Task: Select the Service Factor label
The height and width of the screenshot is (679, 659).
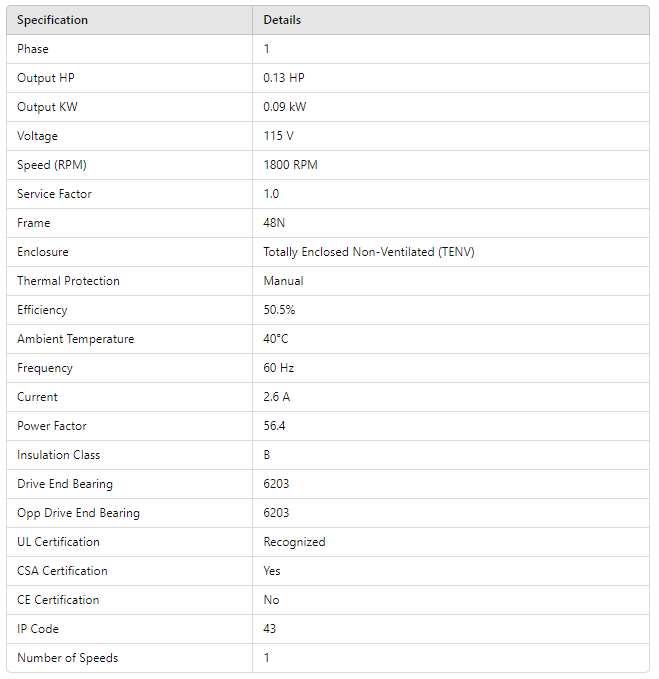Action: (x=54, y=194)
